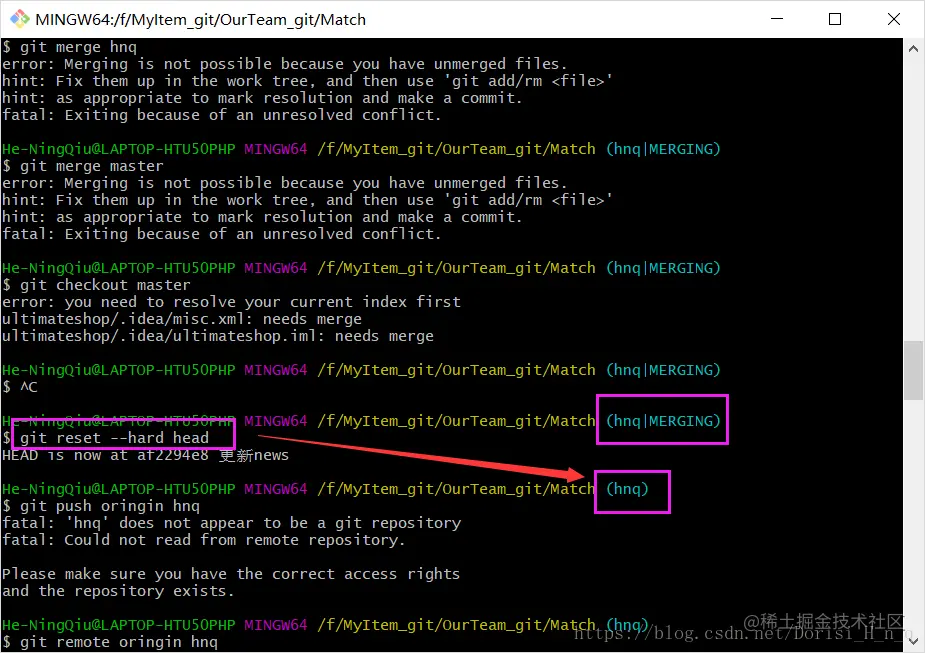The height and width of the screenshot is (653, 925).
Task: Click the '$ git merge master' command line
Action: [83, 166]
